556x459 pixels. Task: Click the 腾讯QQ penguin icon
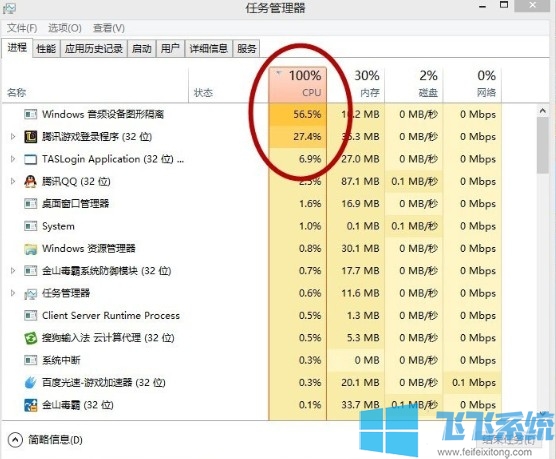click(30, 181)
